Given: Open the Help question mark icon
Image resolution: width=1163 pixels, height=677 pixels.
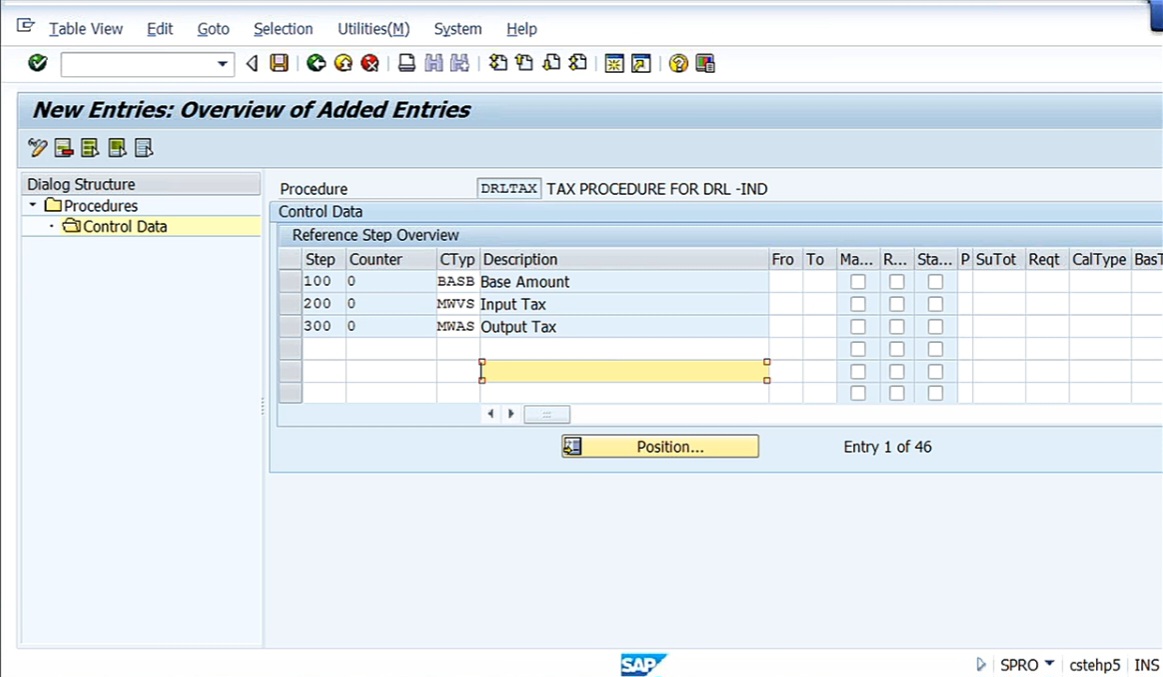Looking at the screenshot, I should (x=678, y=63).
